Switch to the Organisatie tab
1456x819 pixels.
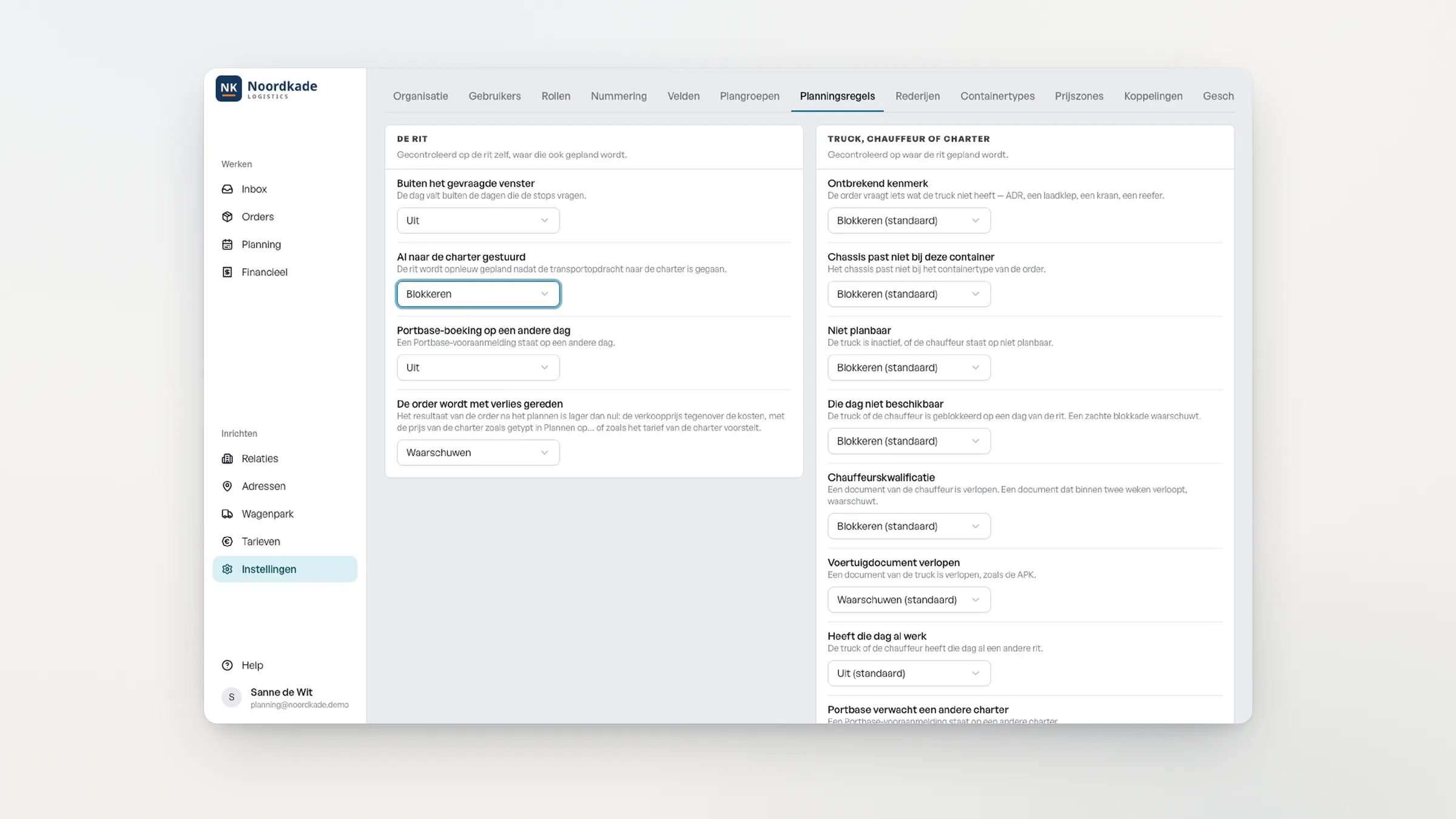click(420, 96)
